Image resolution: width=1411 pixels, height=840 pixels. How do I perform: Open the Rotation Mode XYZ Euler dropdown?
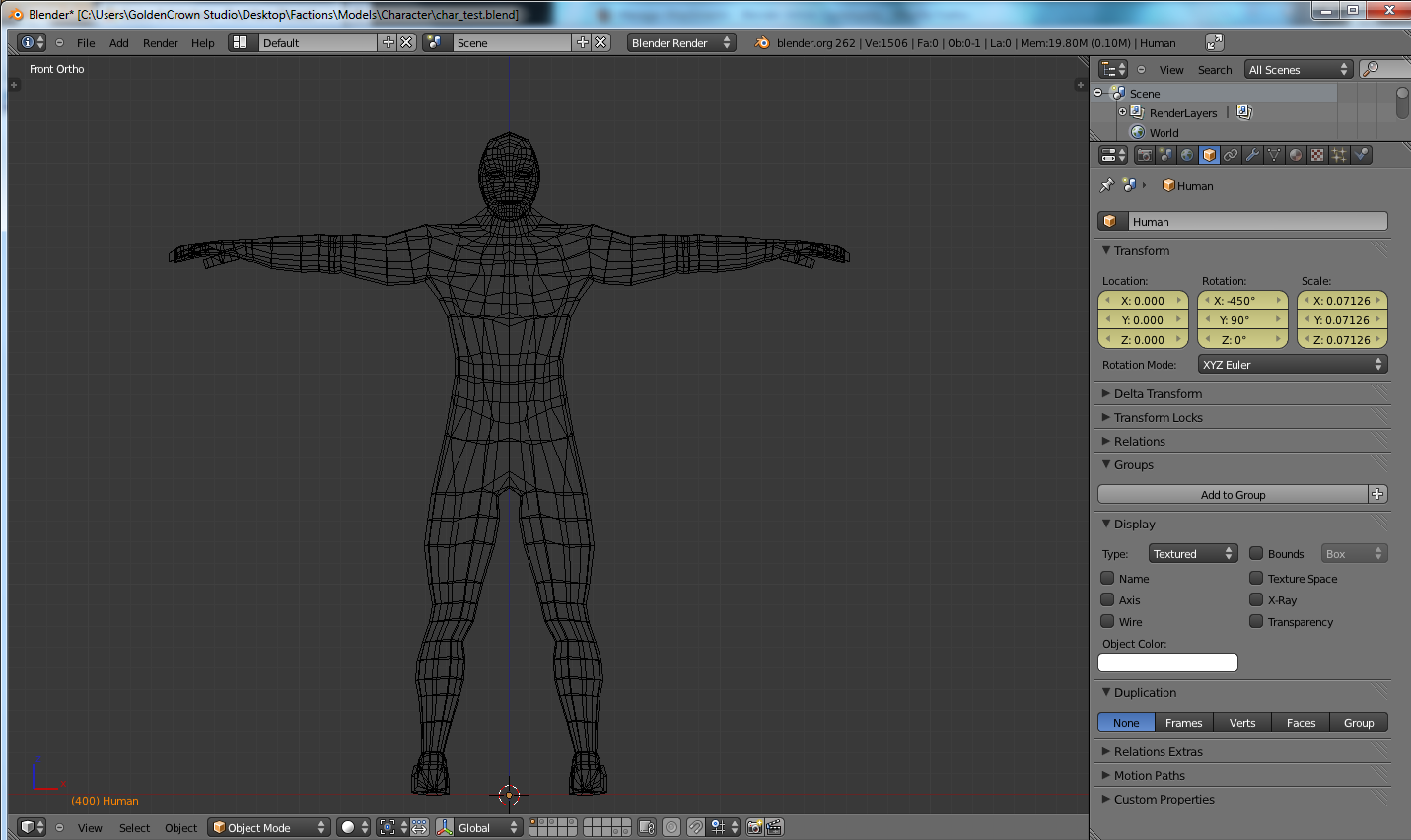tap(1293, 364)
